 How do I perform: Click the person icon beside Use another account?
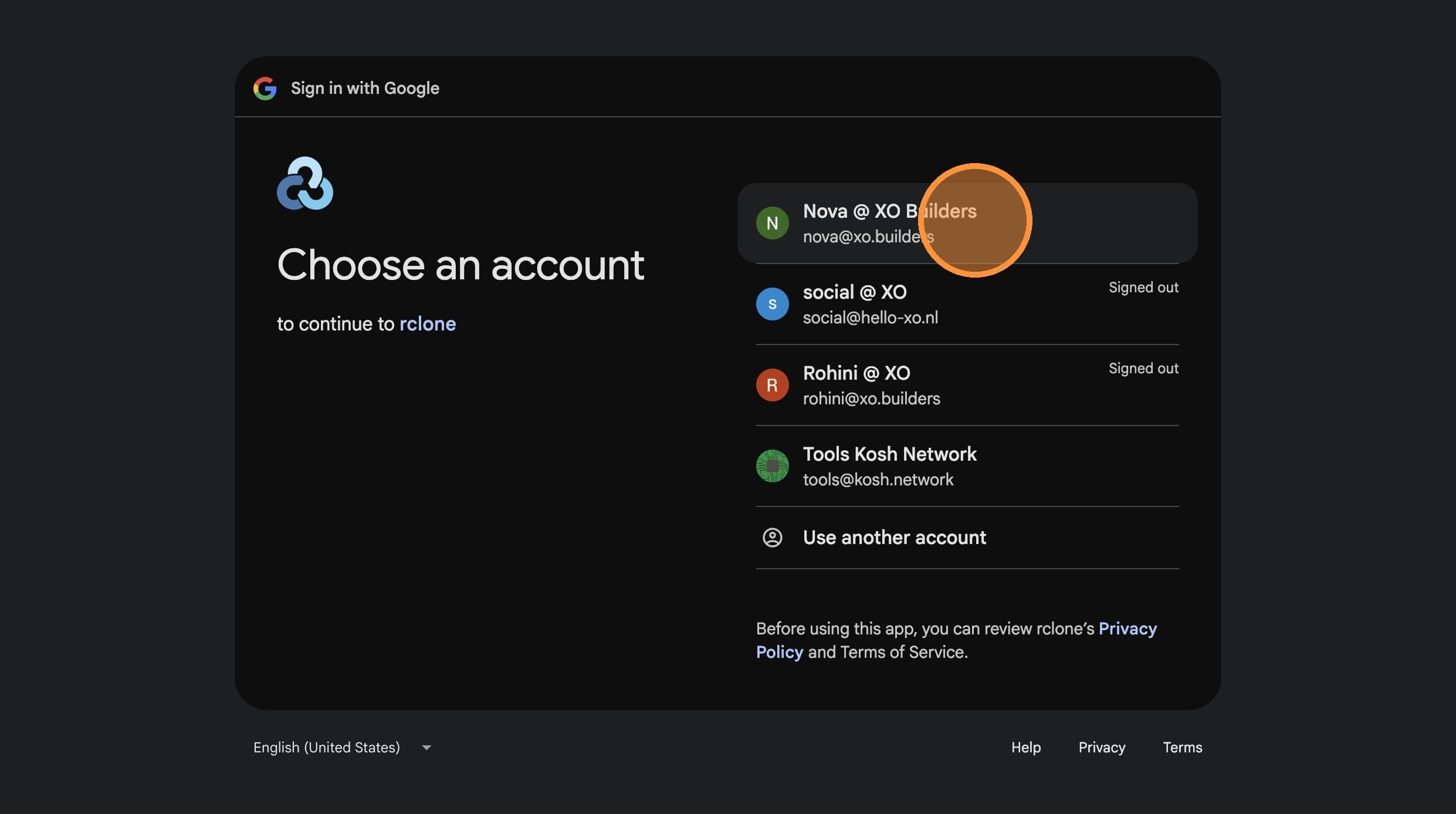click(772, 538)
